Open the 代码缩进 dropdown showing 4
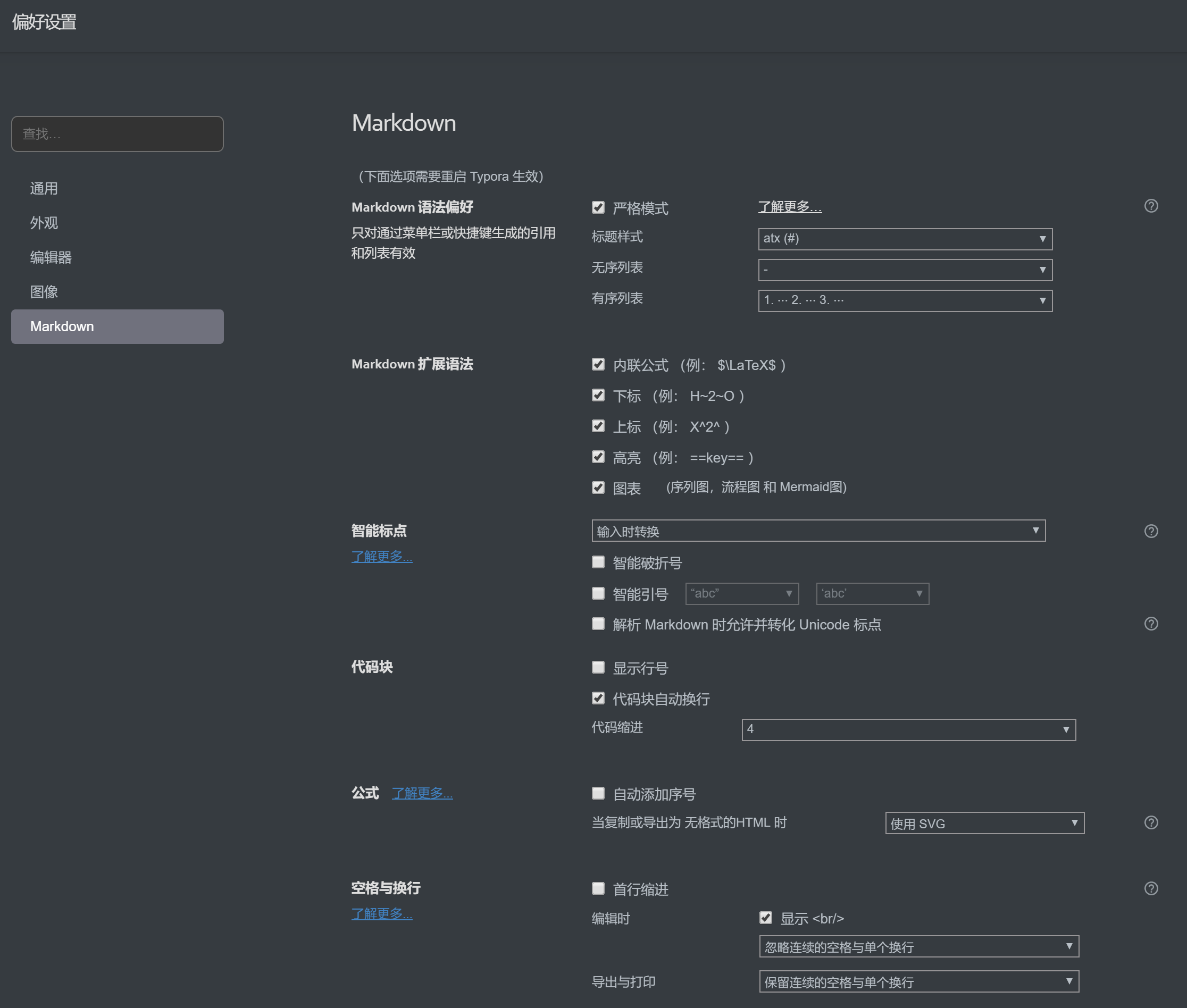 908,730
